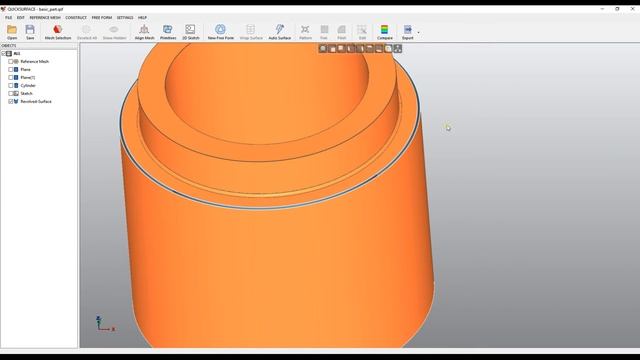The image size is (640, 360).
Task: Select the Plane(1) label in Objects tree
Action: [28, 77]
